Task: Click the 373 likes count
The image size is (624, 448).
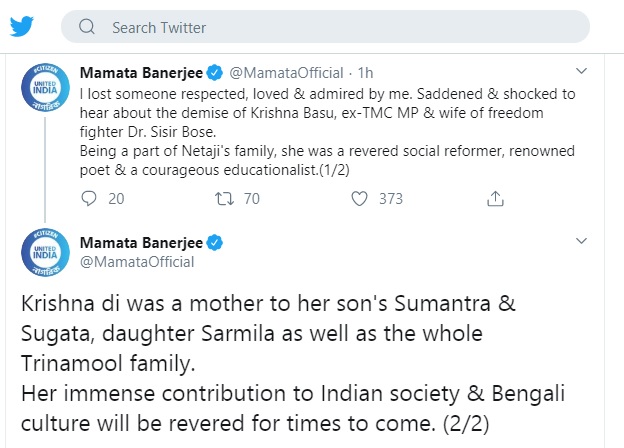Action: (391, 198)
